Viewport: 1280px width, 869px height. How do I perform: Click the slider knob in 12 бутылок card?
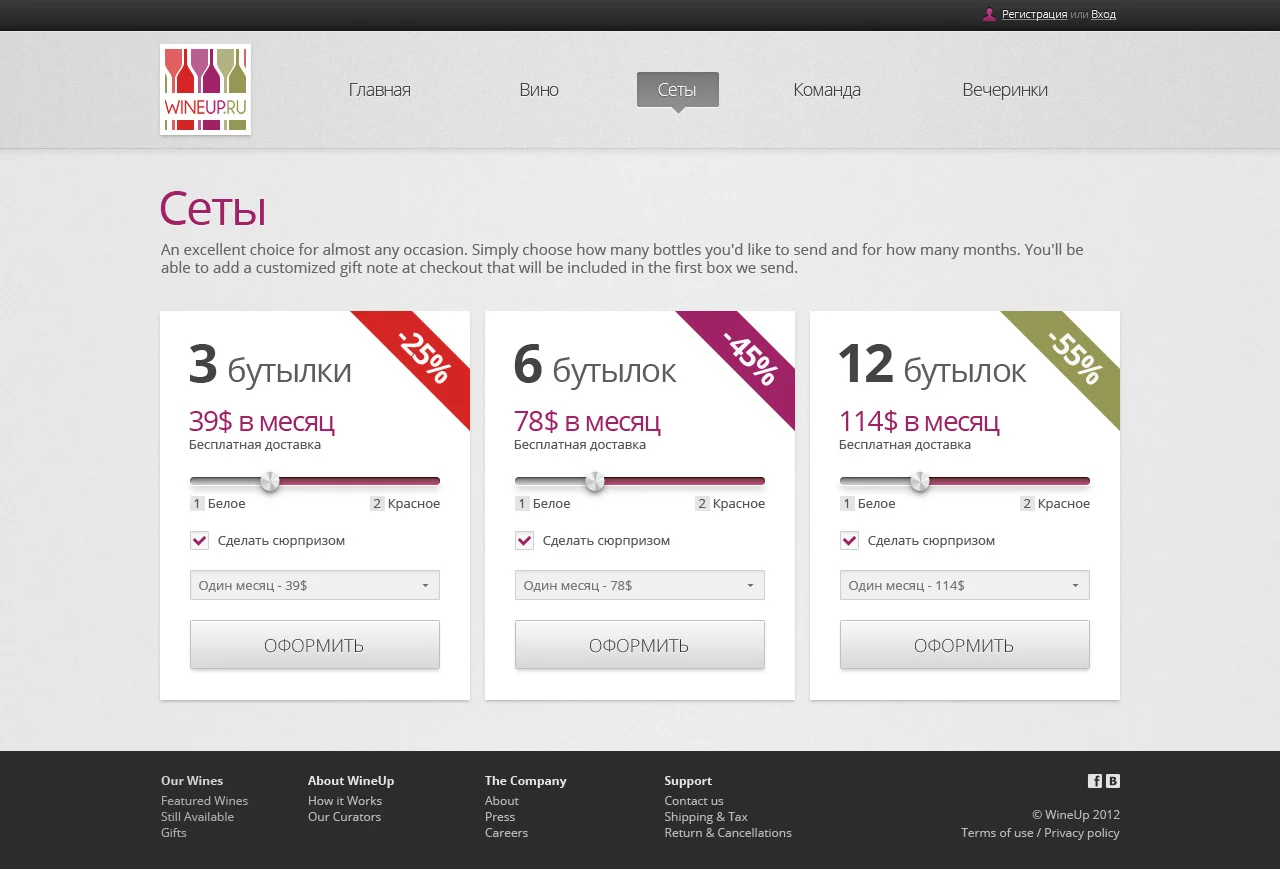pyautogui.click(x=920, y=482)
